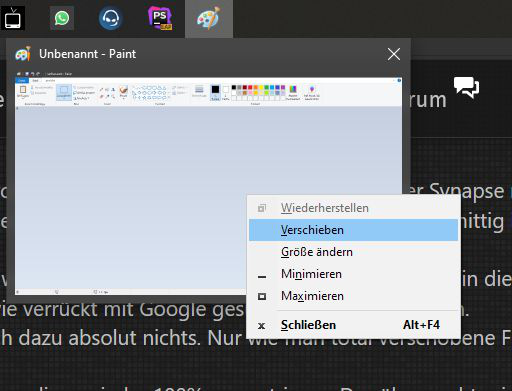Click the forum chat bubbles icon
512x391 pixels.
466,87
